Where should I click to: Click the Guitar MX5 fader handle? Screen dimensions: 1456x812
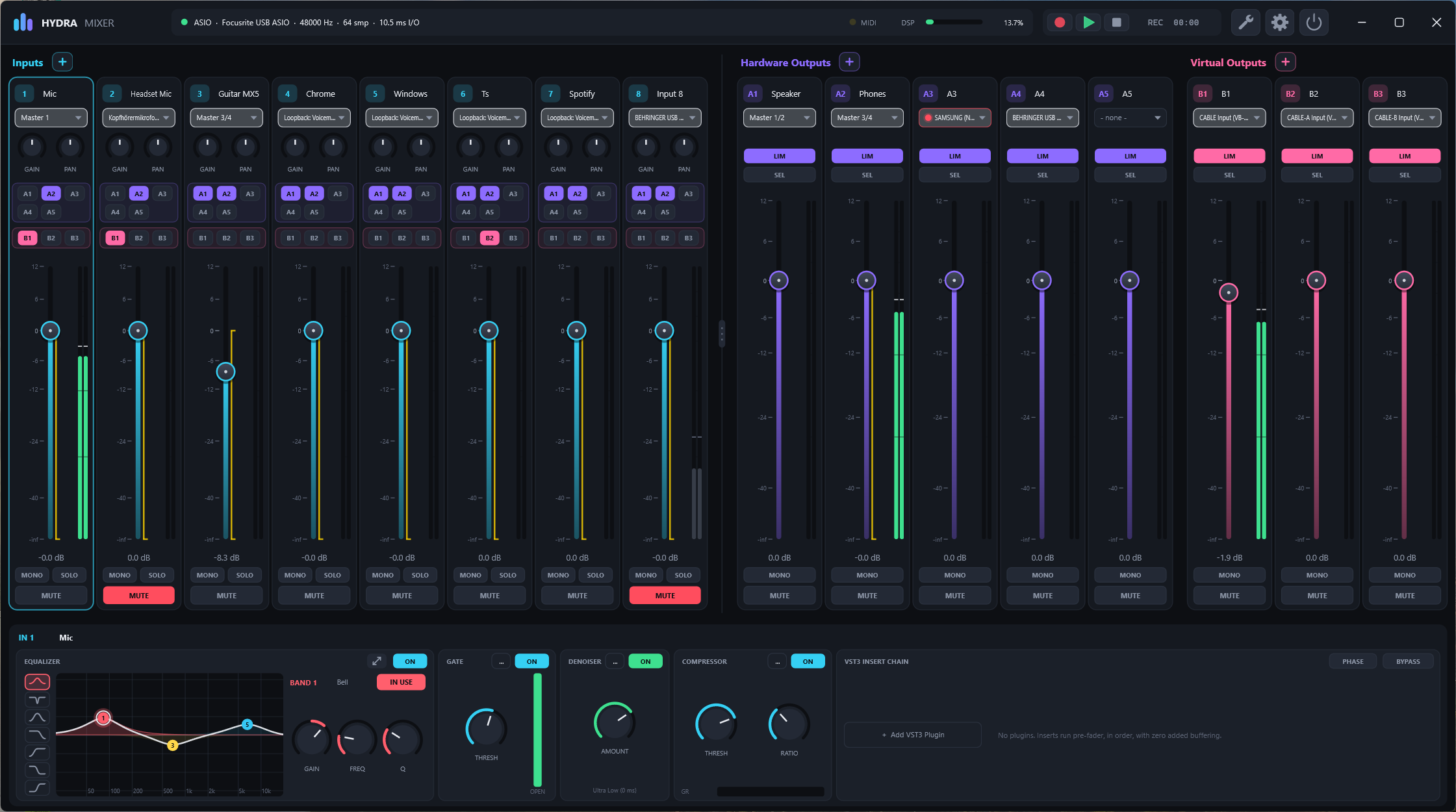tap(225, 372)
